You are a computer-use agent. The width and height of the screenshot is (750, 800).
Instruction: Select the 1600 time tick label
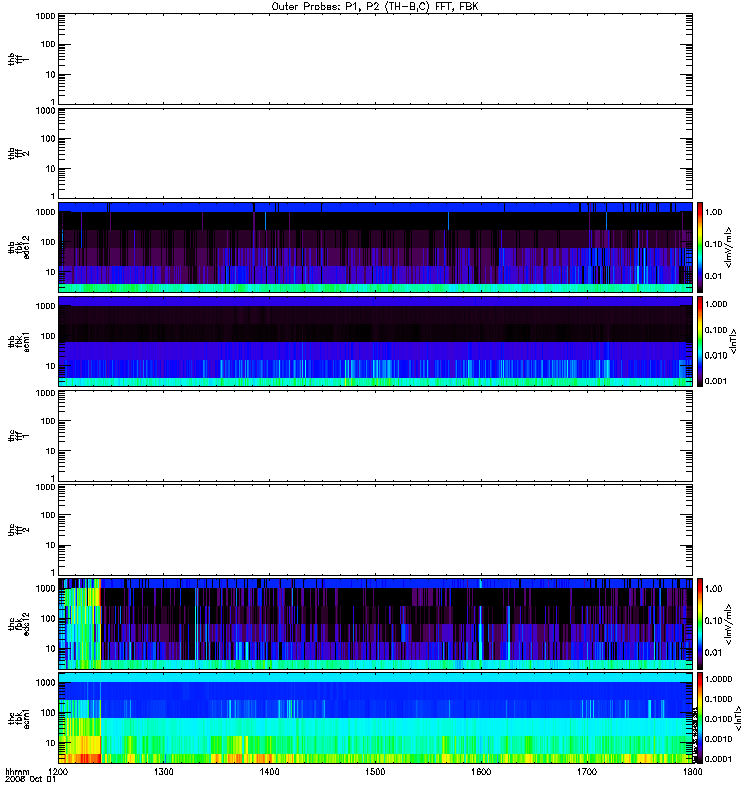(x=481, y=772)
